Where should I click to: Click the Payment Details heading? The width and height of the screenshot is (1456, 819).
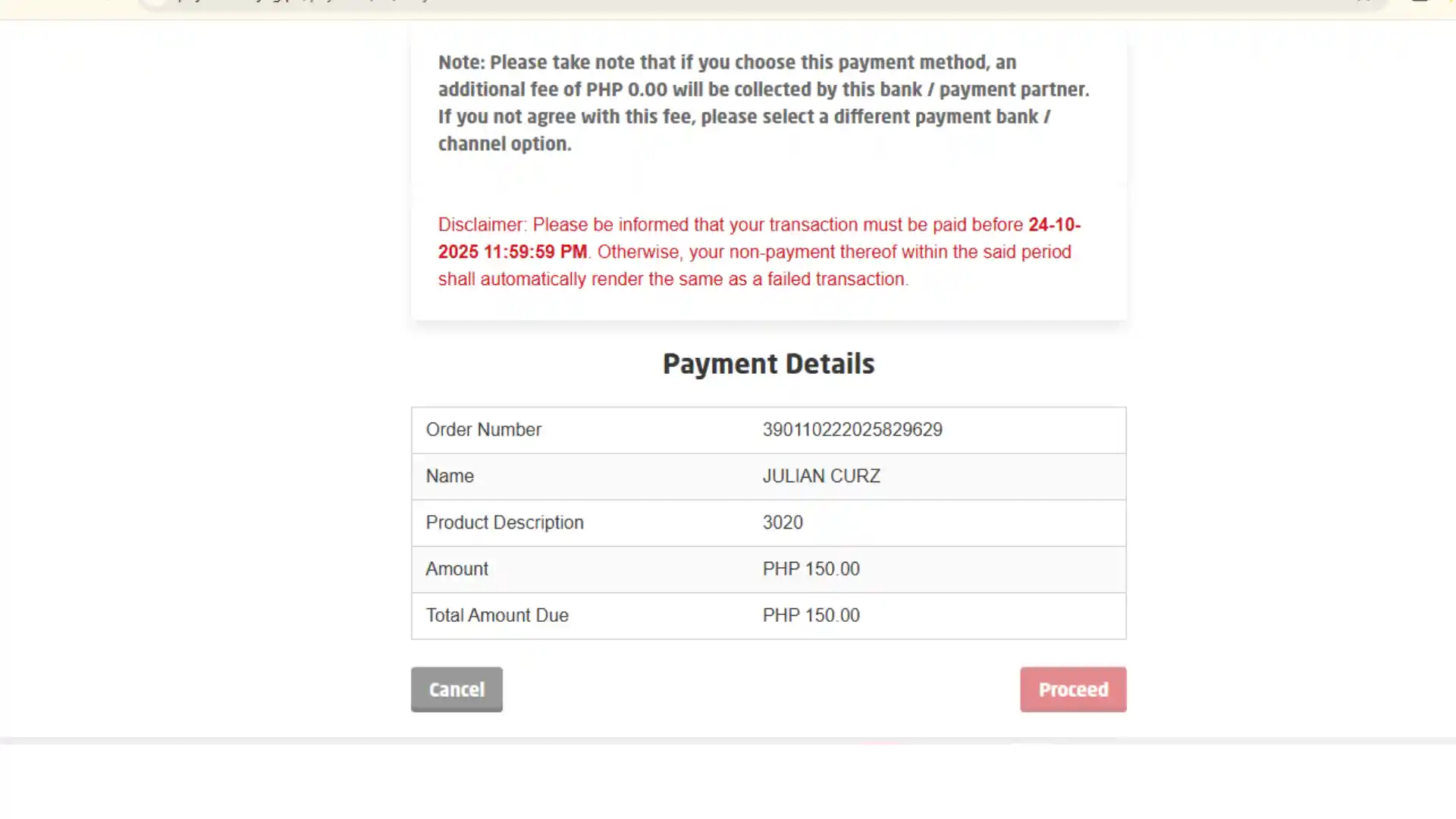768,363
